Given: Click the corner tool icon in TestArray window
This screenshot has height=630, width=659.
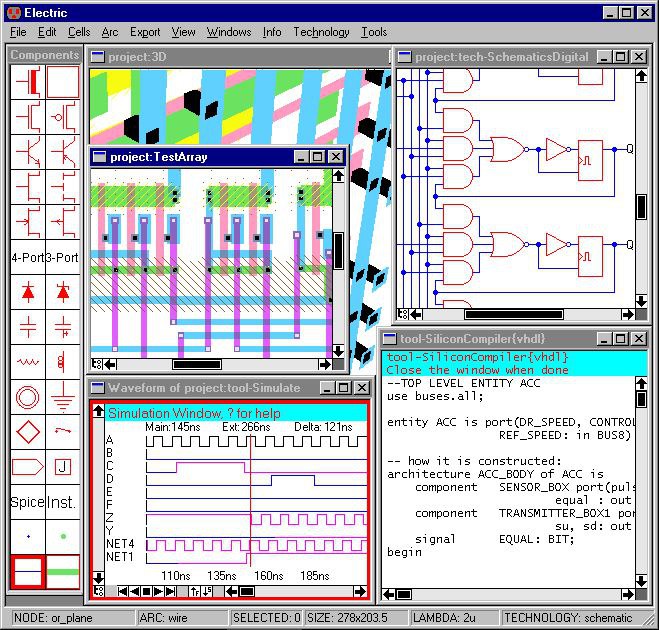Looking at the screenshot, I should (x=97, y=364).
